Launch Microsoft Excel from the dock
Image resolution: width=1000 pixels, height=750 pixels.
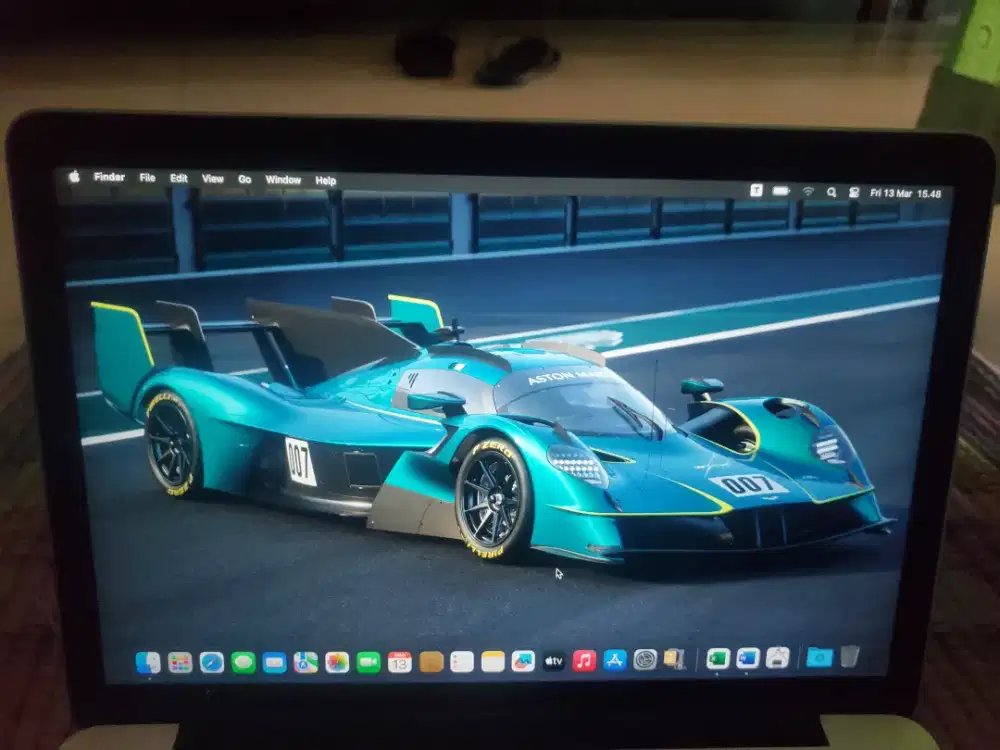717,658
